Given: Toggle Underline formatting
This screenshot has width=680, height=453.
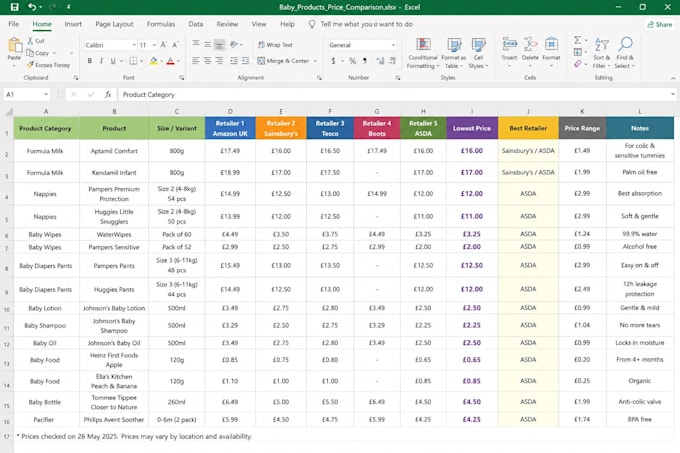Looking at the screenshot, I should [x=113, y=61].
